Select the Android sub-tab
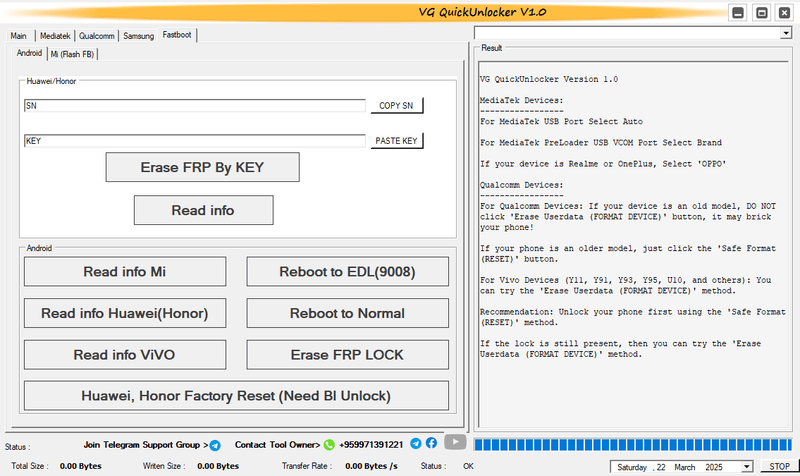Image resolution: width=800 pixels, height=476 pixels. [29, 53]
